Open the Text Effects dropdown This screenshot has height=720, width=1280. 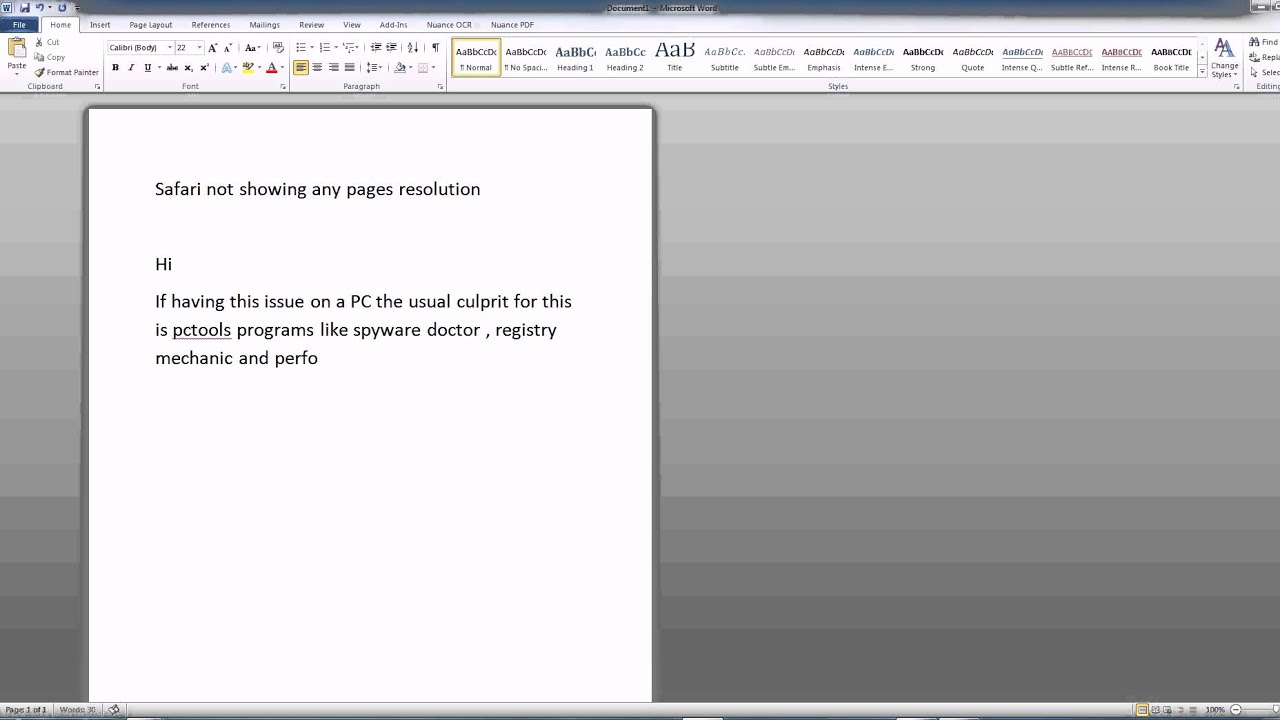[228, 68]
